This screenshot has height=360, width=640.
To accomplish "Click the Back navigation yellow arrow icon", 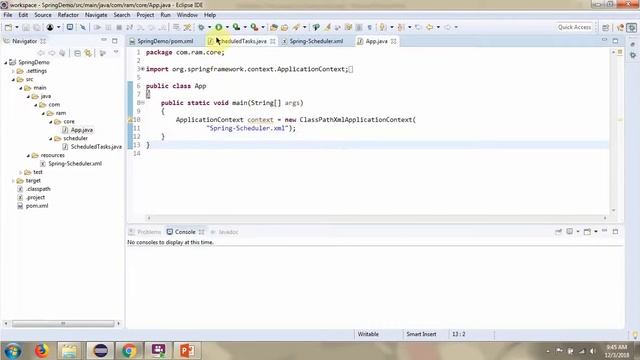I will (x=429, y=27).
